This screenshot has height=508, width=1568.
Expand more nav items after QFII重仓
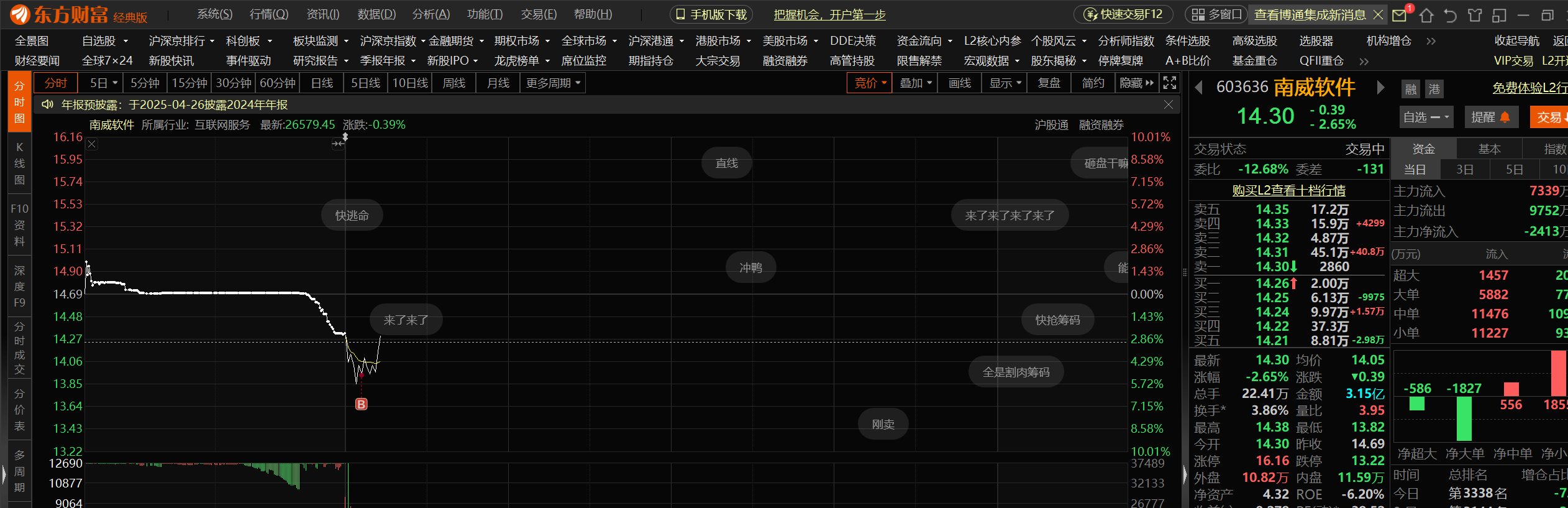1364,62
